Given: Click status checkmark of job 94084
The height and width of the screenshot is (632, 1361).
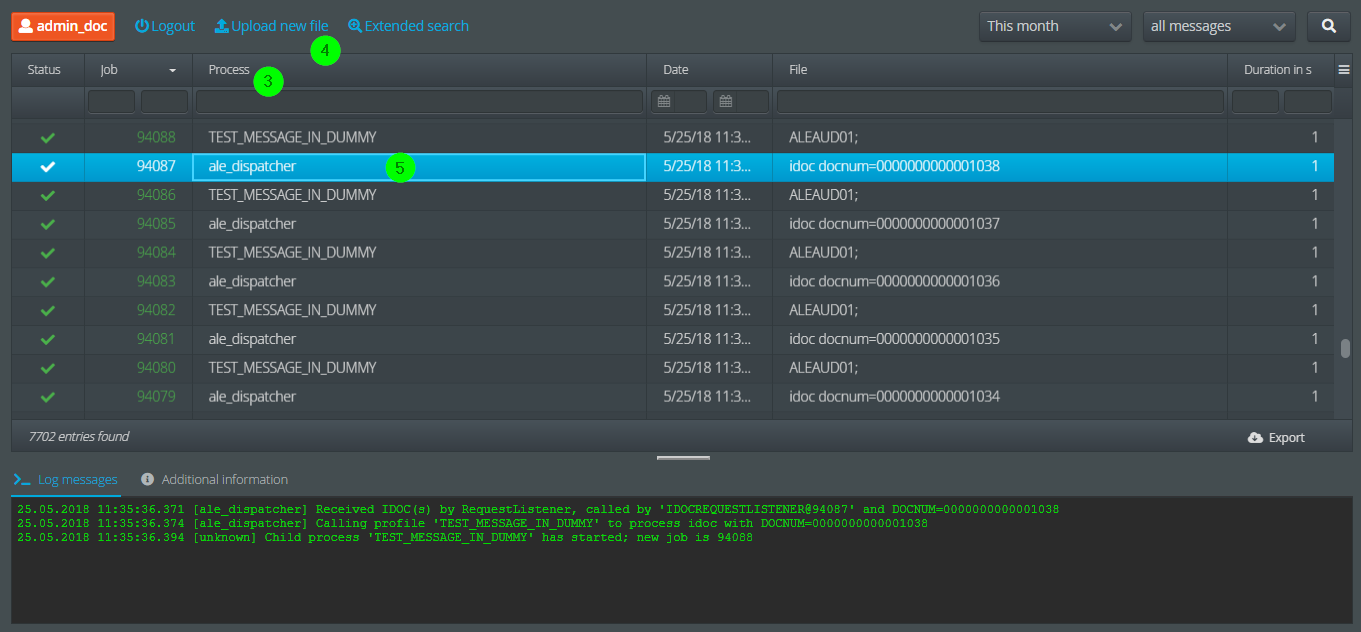Looking at the screenshot, I should coord(47,253).
